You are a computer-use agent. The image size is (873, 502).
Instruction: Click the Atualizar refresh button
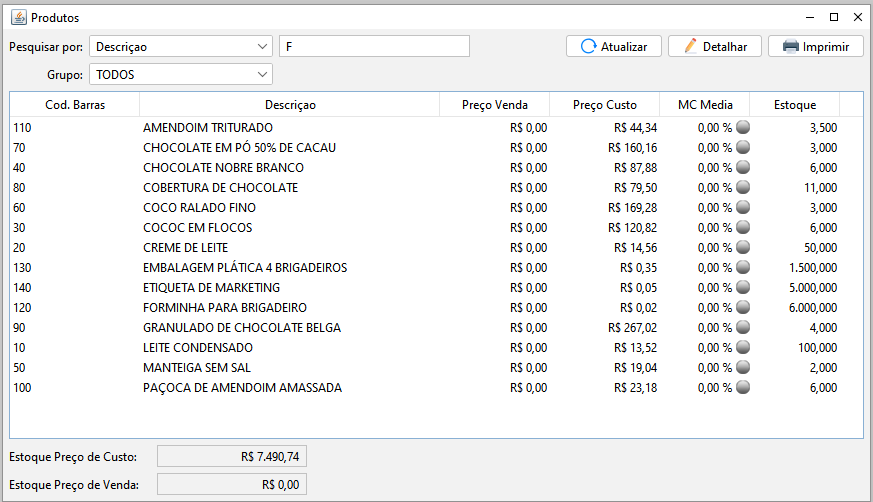(613, 46)
